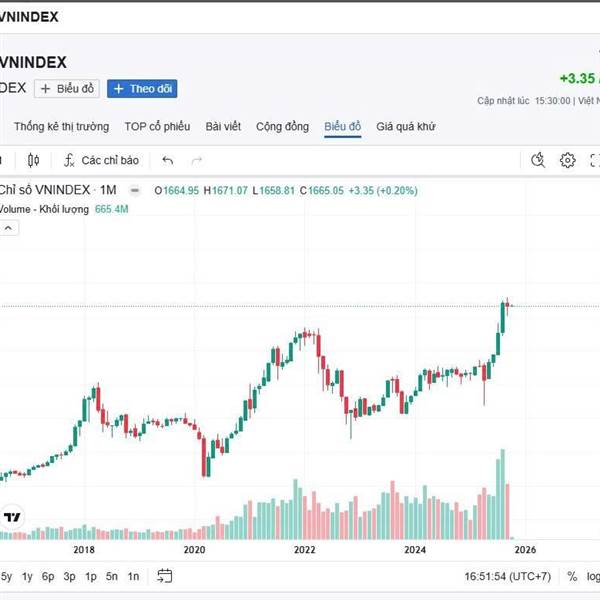The height and width of the screenshot is (600, 600).
Task: Open chart settings gear icon
Action: pyautogui.click(x=567, y=160)
